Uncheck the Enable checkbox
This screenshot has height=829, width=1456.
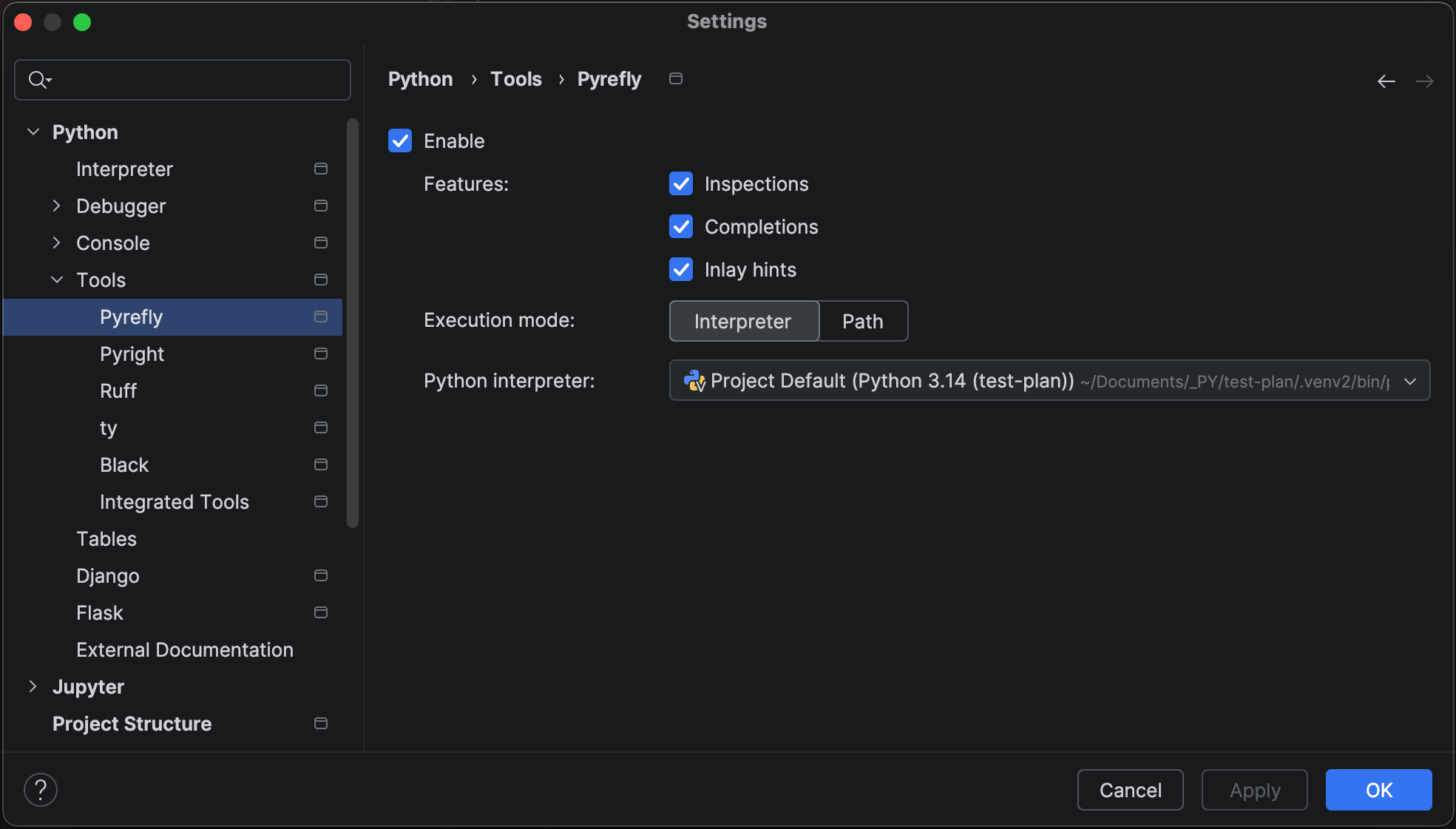point(400,141)
